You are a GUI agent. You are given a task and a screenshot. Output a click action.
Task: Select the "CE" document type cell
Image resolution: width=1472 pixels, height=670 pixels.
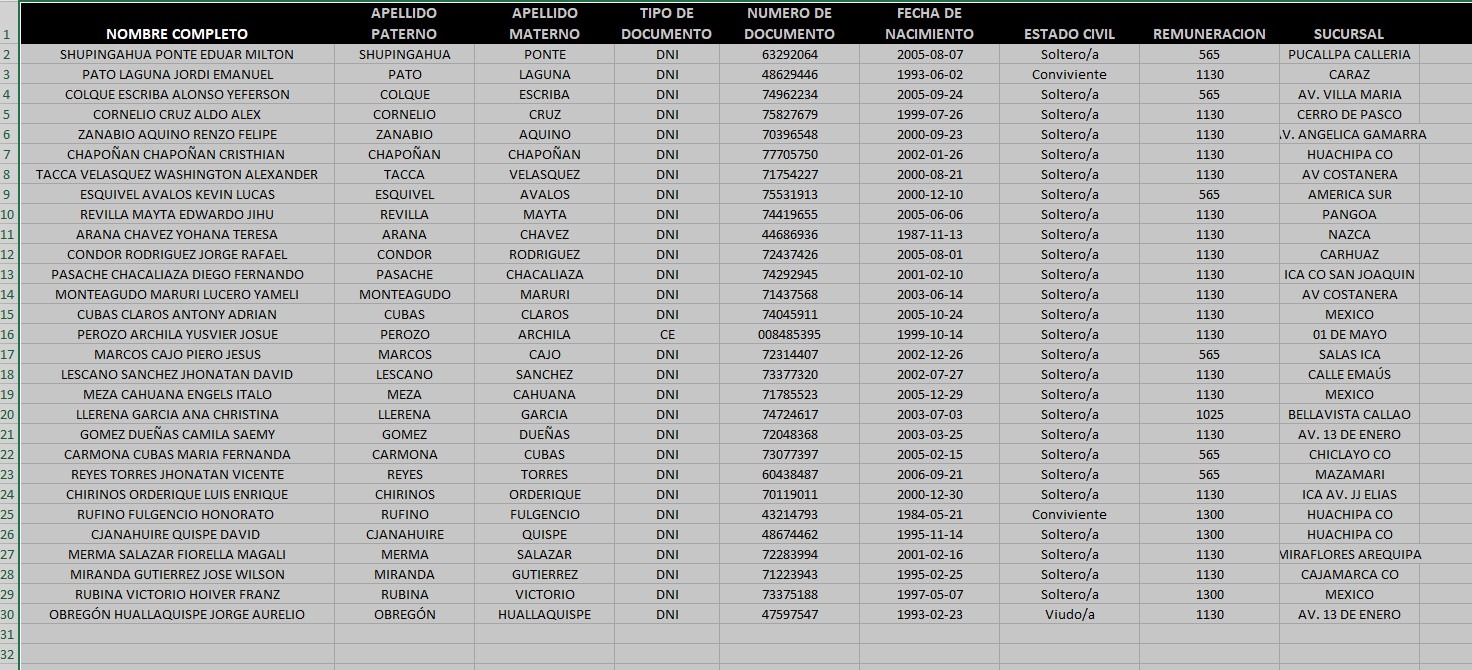click(667, 334)
